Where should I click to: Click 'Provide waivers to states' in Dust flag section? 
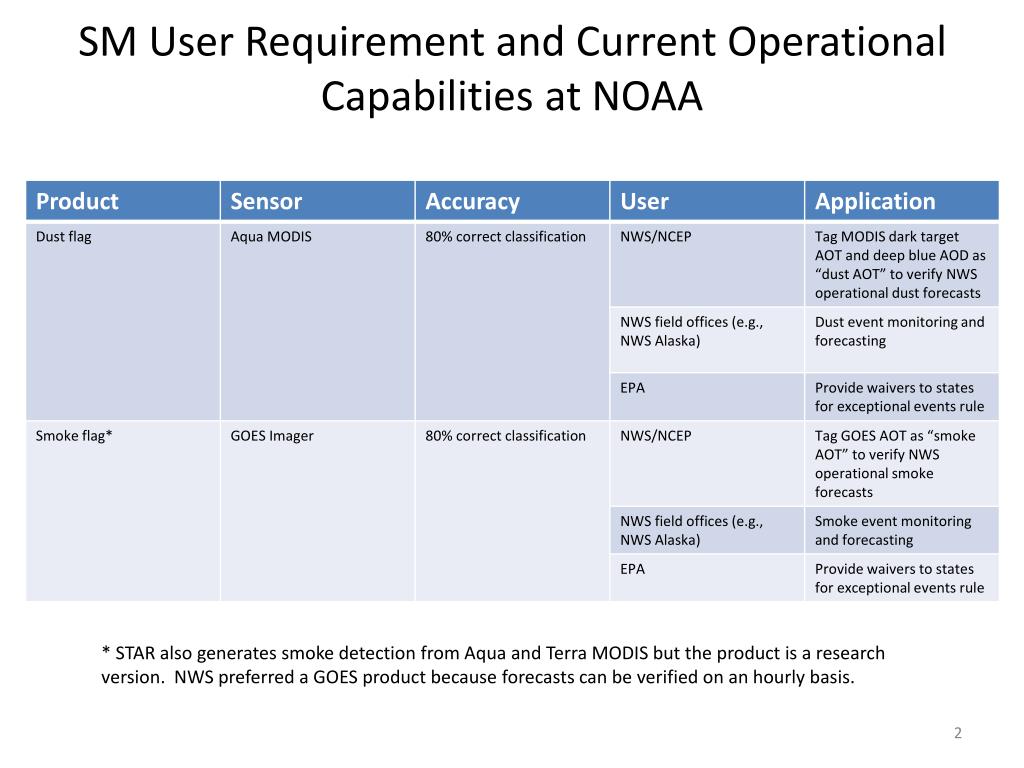902,396
